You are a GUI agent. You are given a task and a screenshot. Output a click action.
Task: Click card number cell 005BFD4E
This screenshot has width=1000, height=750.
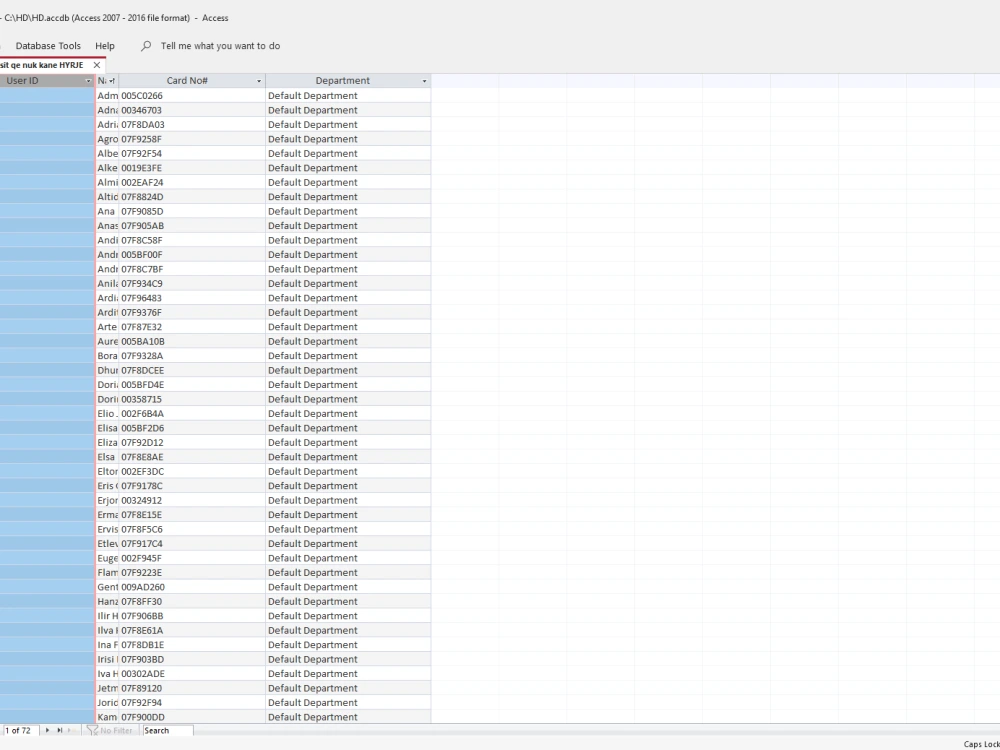point(192,385)
